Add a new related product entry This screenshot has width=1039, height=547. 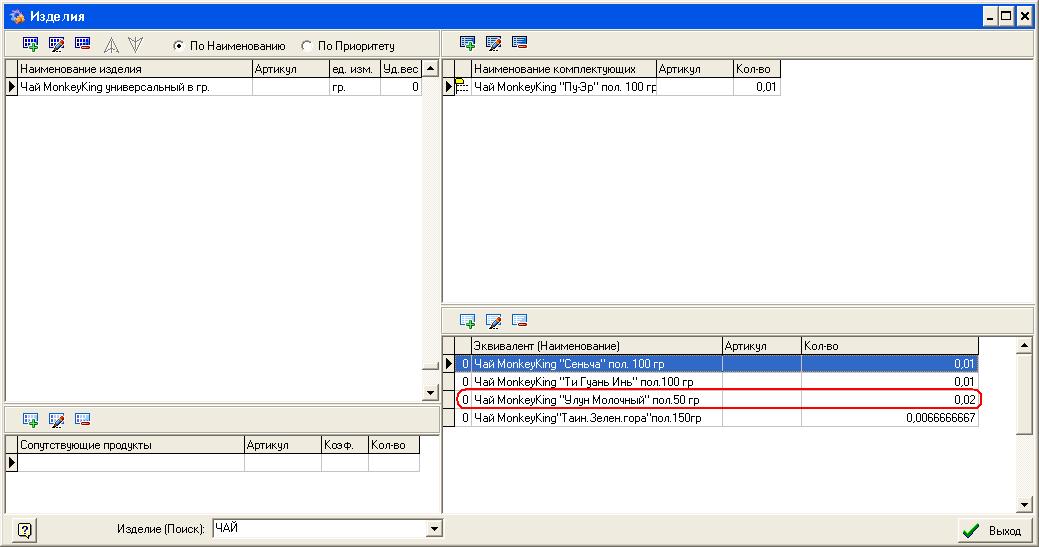[31, 419]
